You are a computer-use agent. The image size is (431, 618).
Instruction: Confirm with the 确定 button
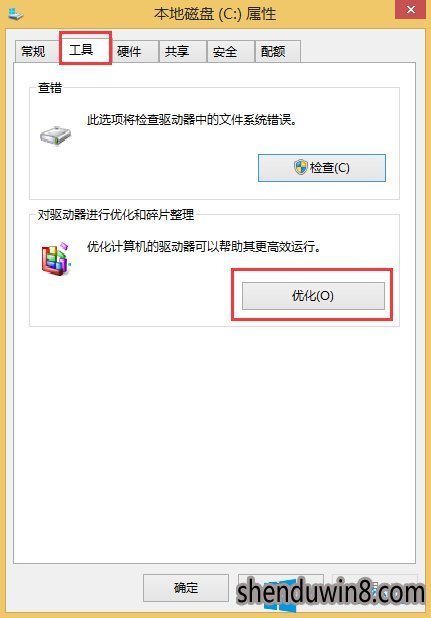point(186,588)
